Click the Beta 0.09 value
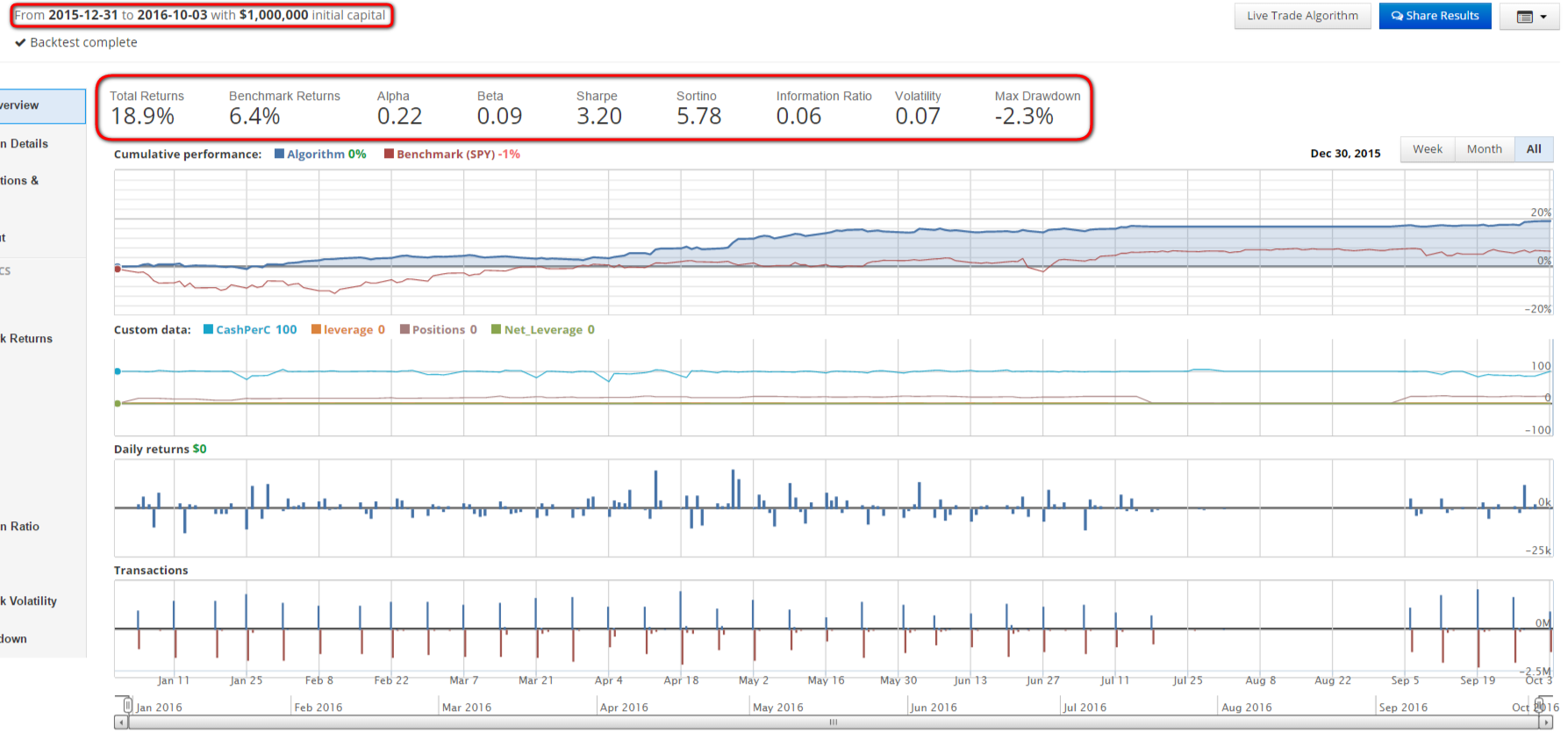1568x740 pixels. (x=499, y=116)
